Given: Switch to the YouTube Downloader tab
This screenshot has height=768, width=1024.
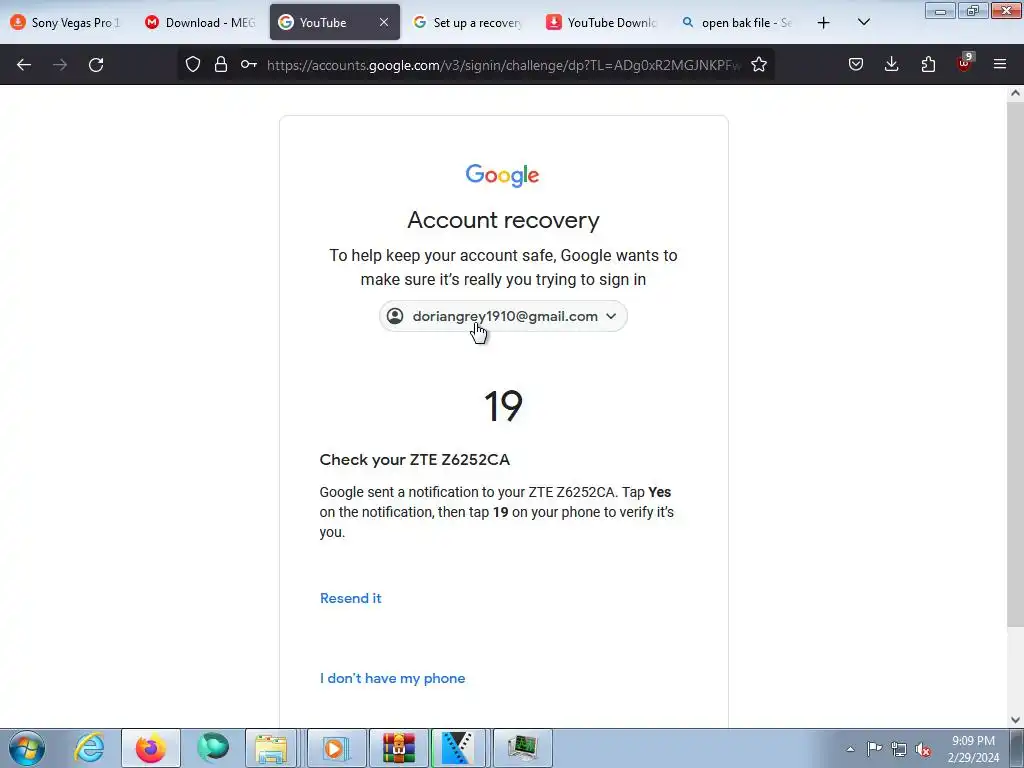Looking at the screenshot, I should tap(602, 22).
